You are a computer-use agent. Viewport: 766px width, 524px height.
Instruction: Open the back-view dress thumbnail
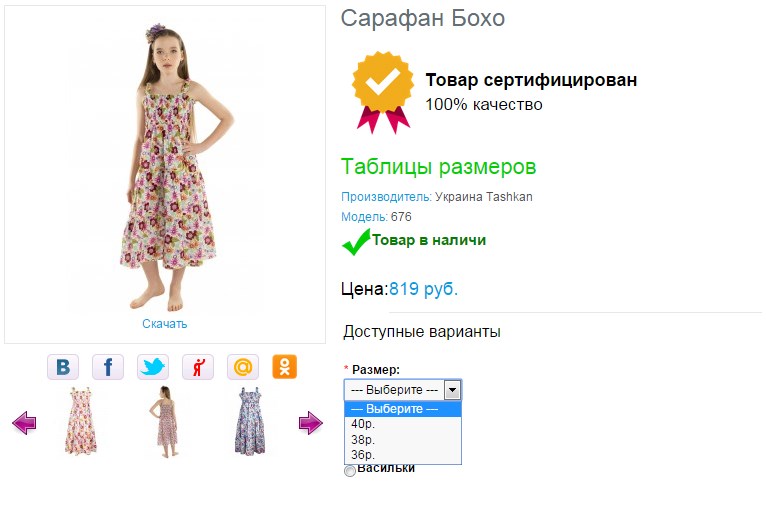(x=165, y=423)
